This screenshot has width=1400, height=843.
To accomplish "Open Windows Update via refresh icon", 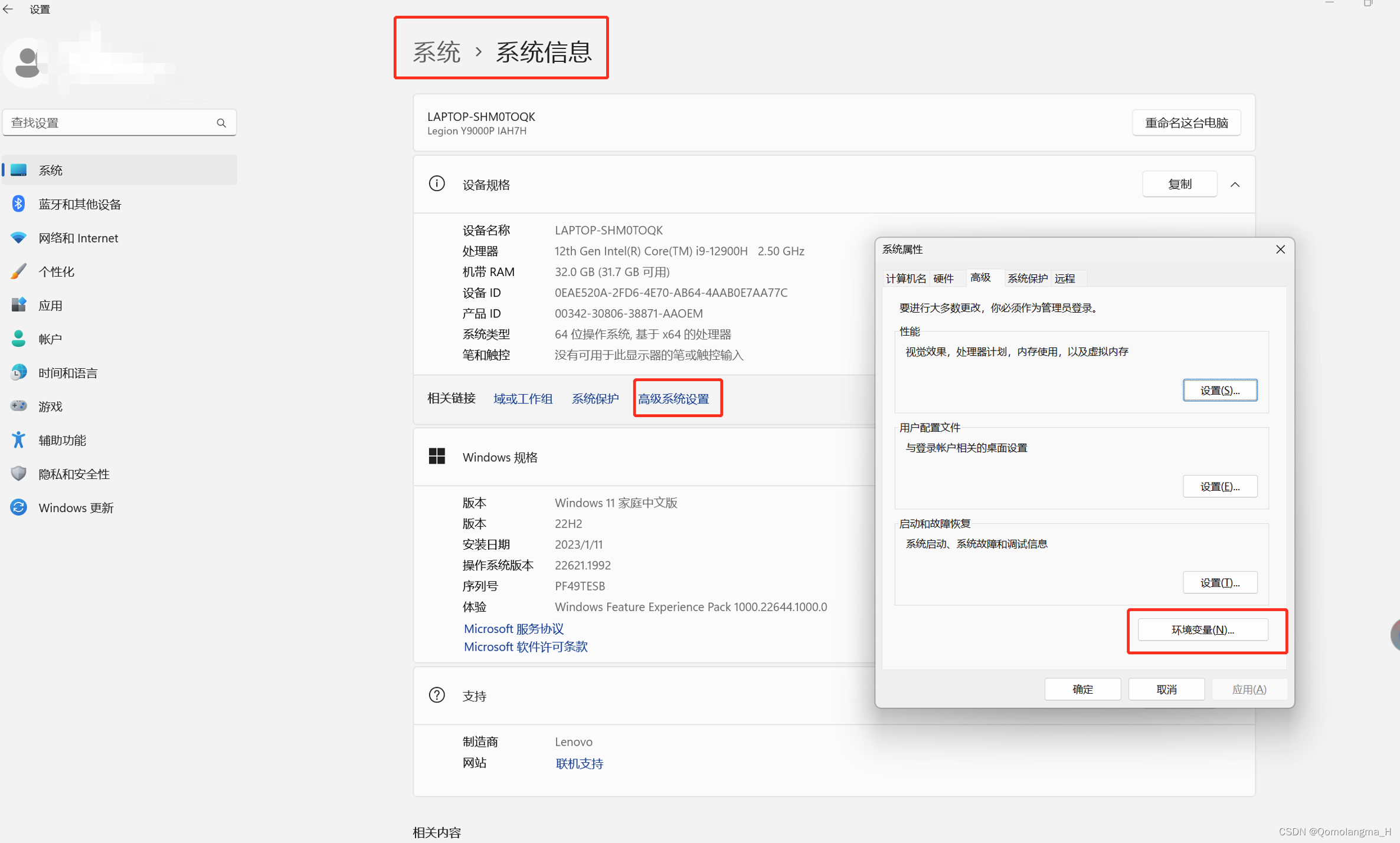I will click(x=18, y=507).
